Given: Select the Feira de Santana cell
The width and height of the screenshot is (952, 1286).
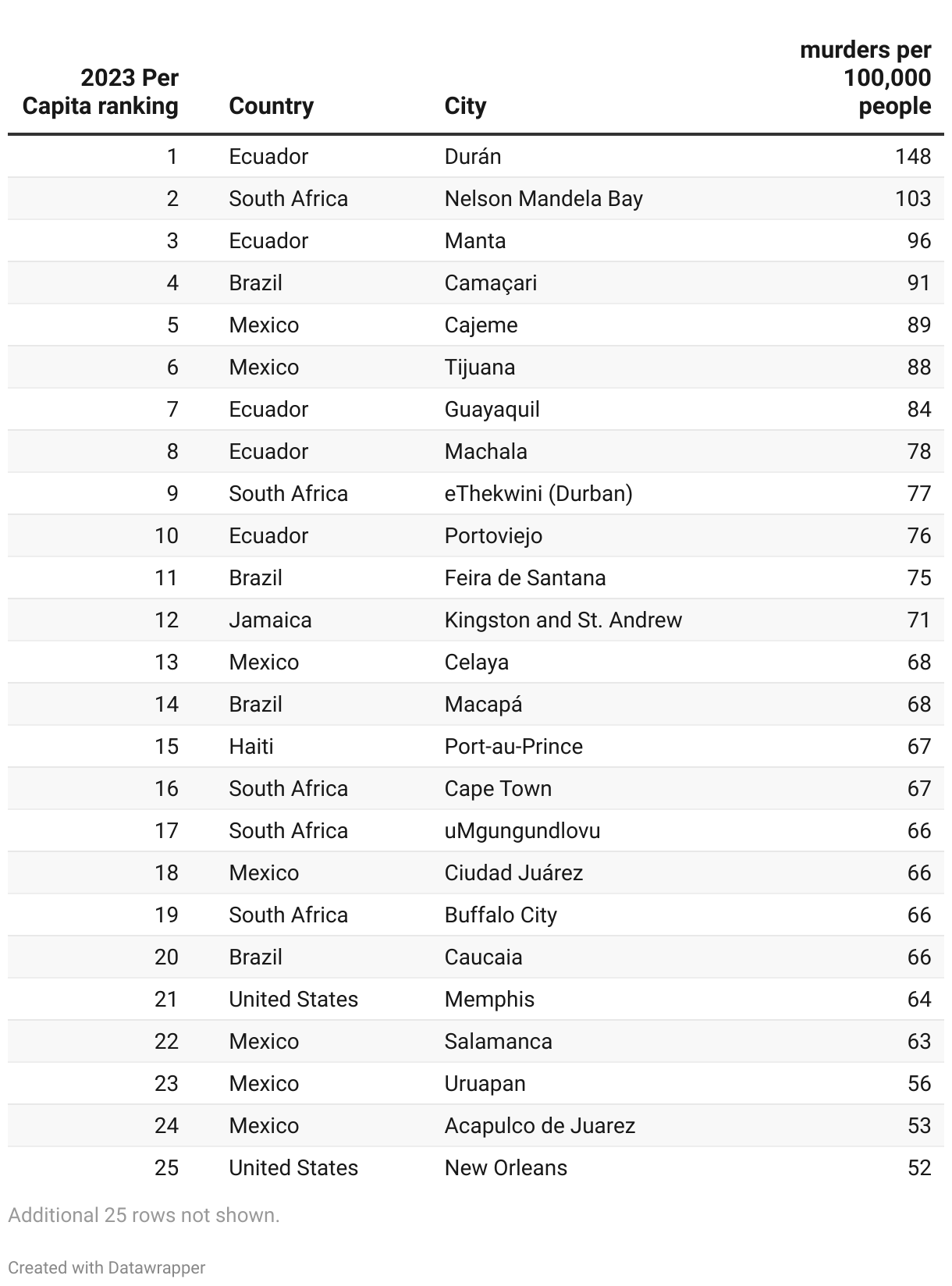Looking at the screenshot, I should 525,577.
